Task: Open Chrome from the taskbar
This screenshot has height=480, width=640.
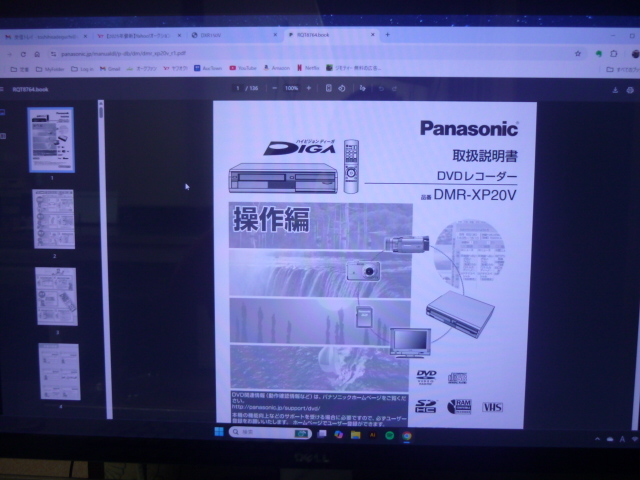Action: point(407,436)
